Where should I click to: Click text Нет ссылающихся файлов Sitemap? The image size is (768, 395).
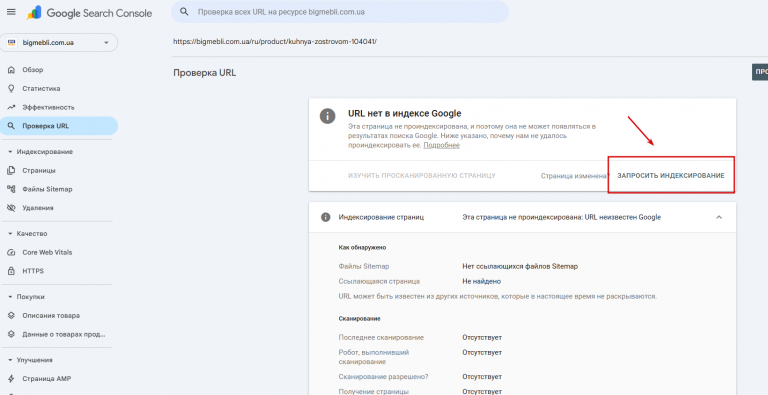pyautogui.click(x=520, y=267)
